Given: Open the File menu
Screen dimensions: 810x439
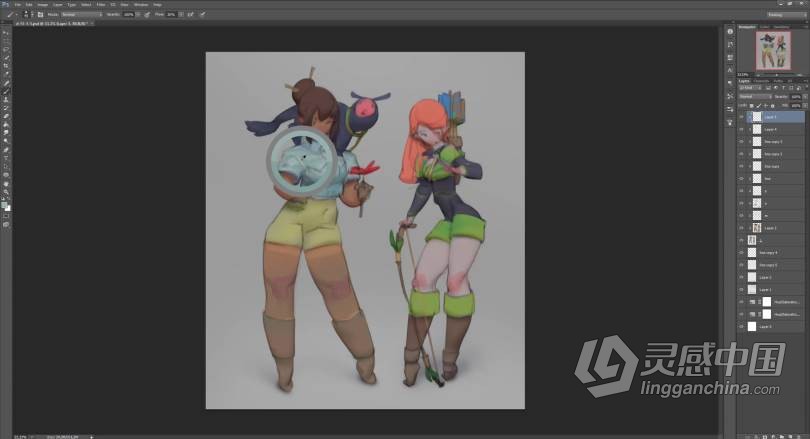Looking at the screenshot, I should [x=18, y=5].
